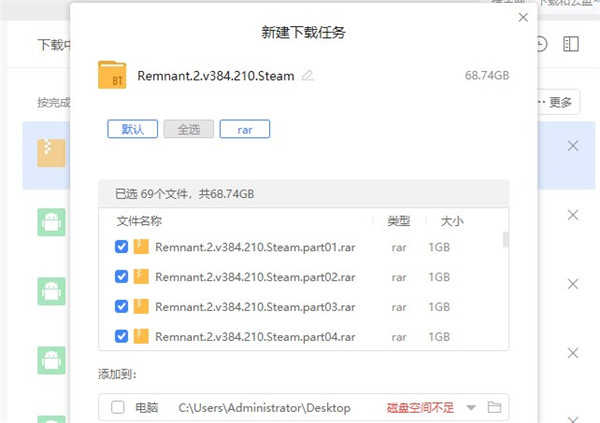
Task: Click the BT folder icon
Action: 112,76
